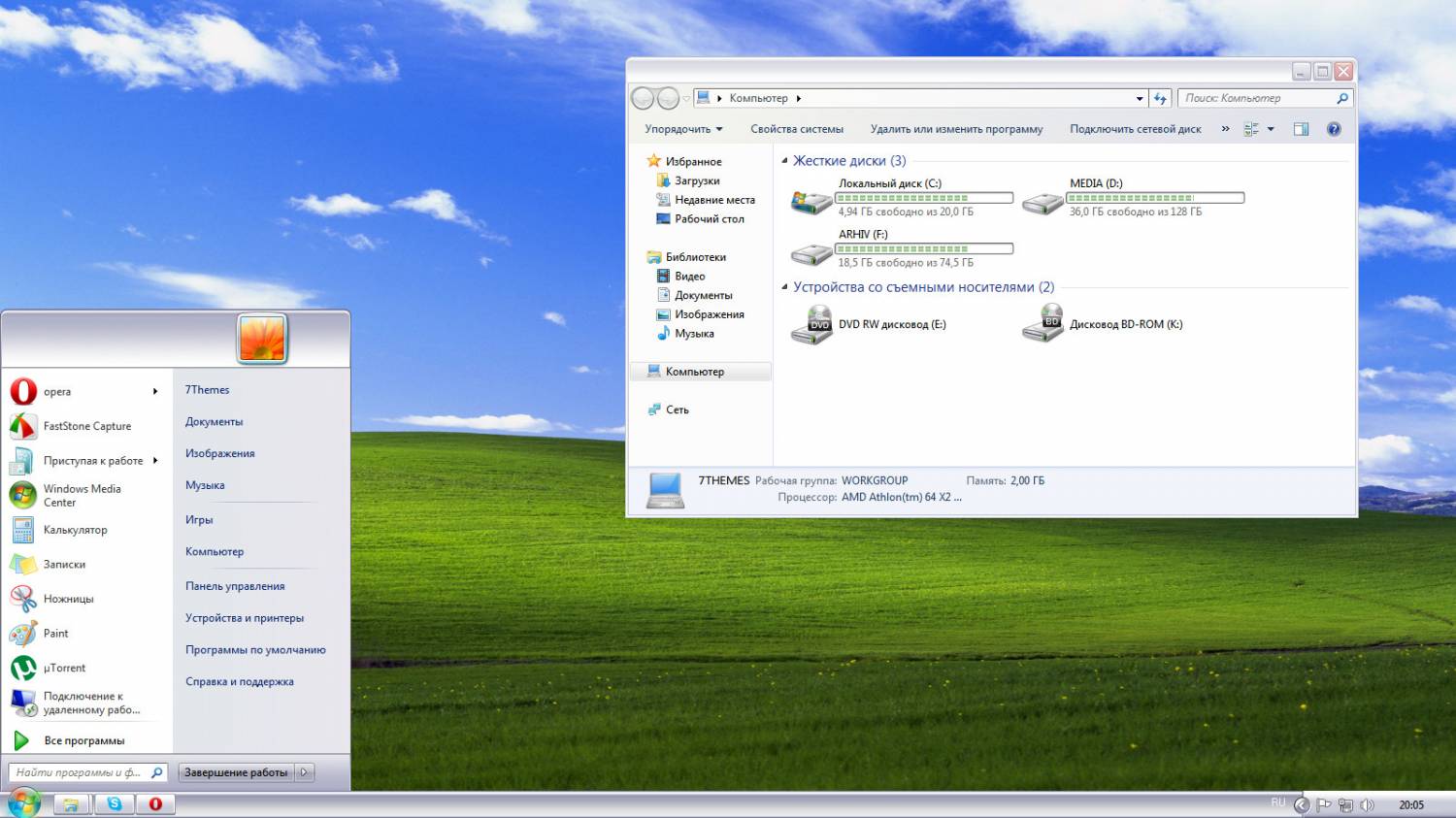Open the MEDIA (D:) drive icon

coord(1042,202)
